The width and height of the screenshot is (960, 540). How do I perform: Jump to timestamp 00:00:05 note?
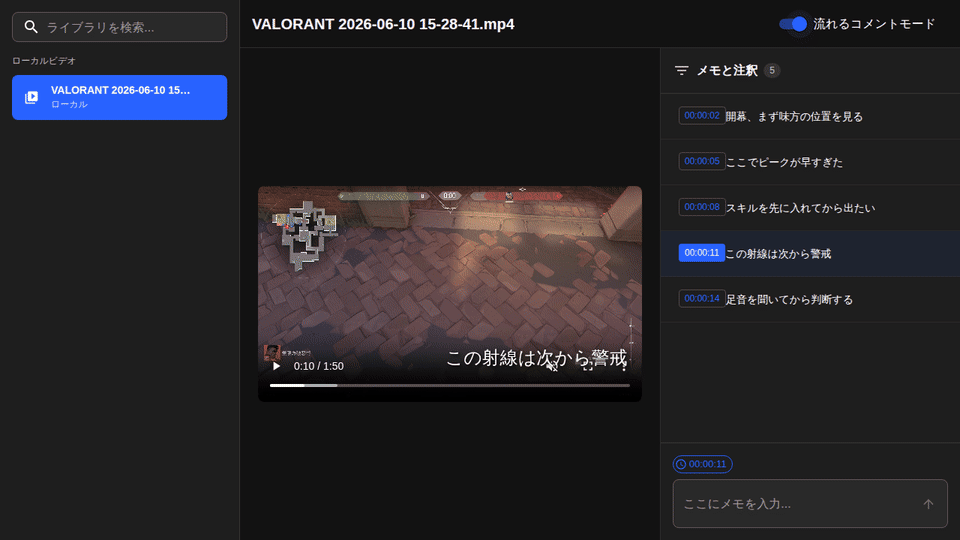click(x=702, y=161)
